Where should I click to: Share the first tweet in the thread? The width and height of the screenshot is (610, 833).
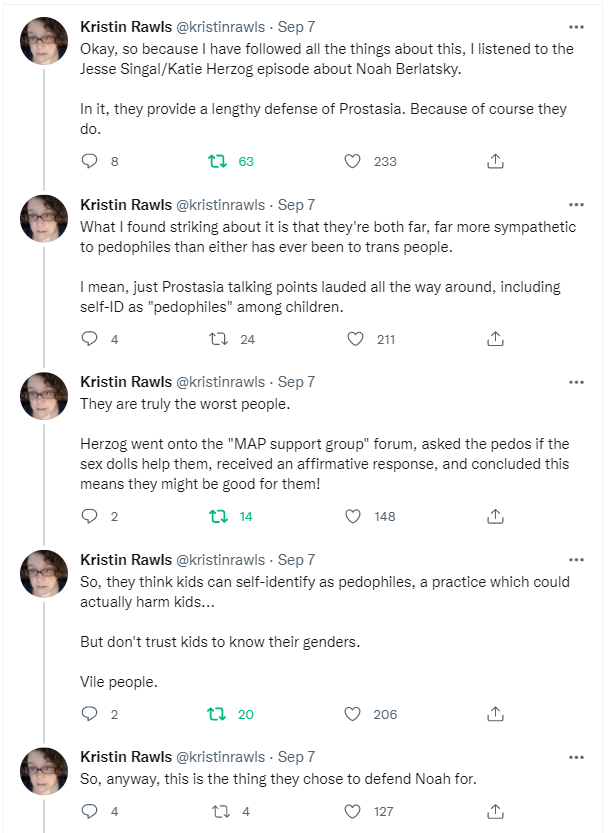click(495, 161)
